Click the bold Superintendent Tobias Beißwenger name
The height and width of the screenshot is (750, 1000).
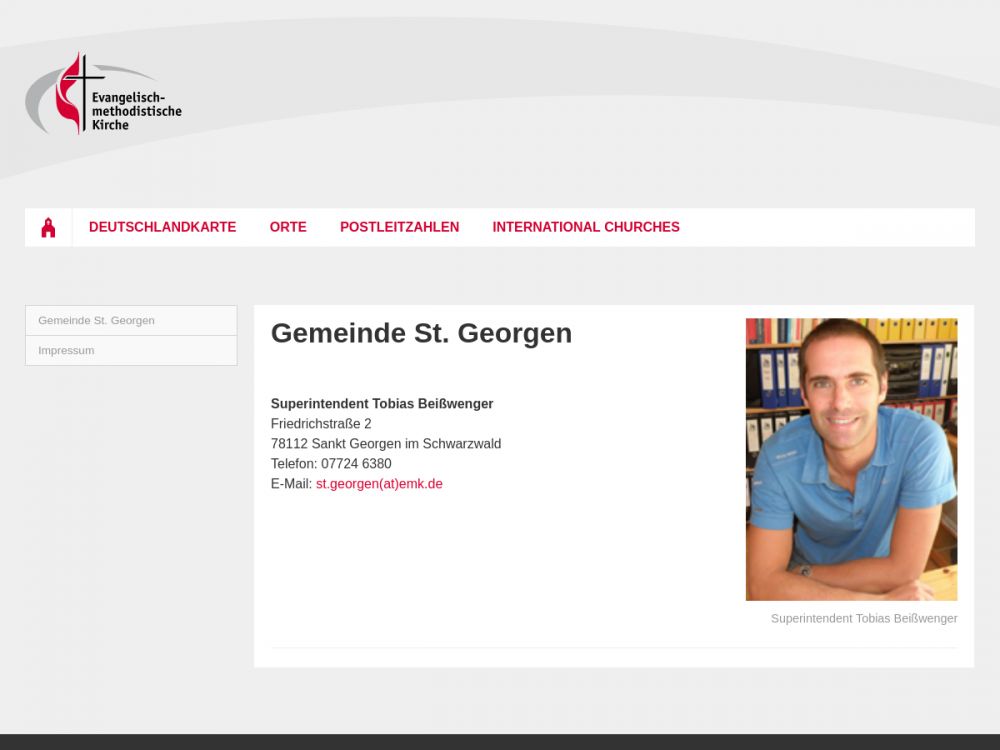382,404
